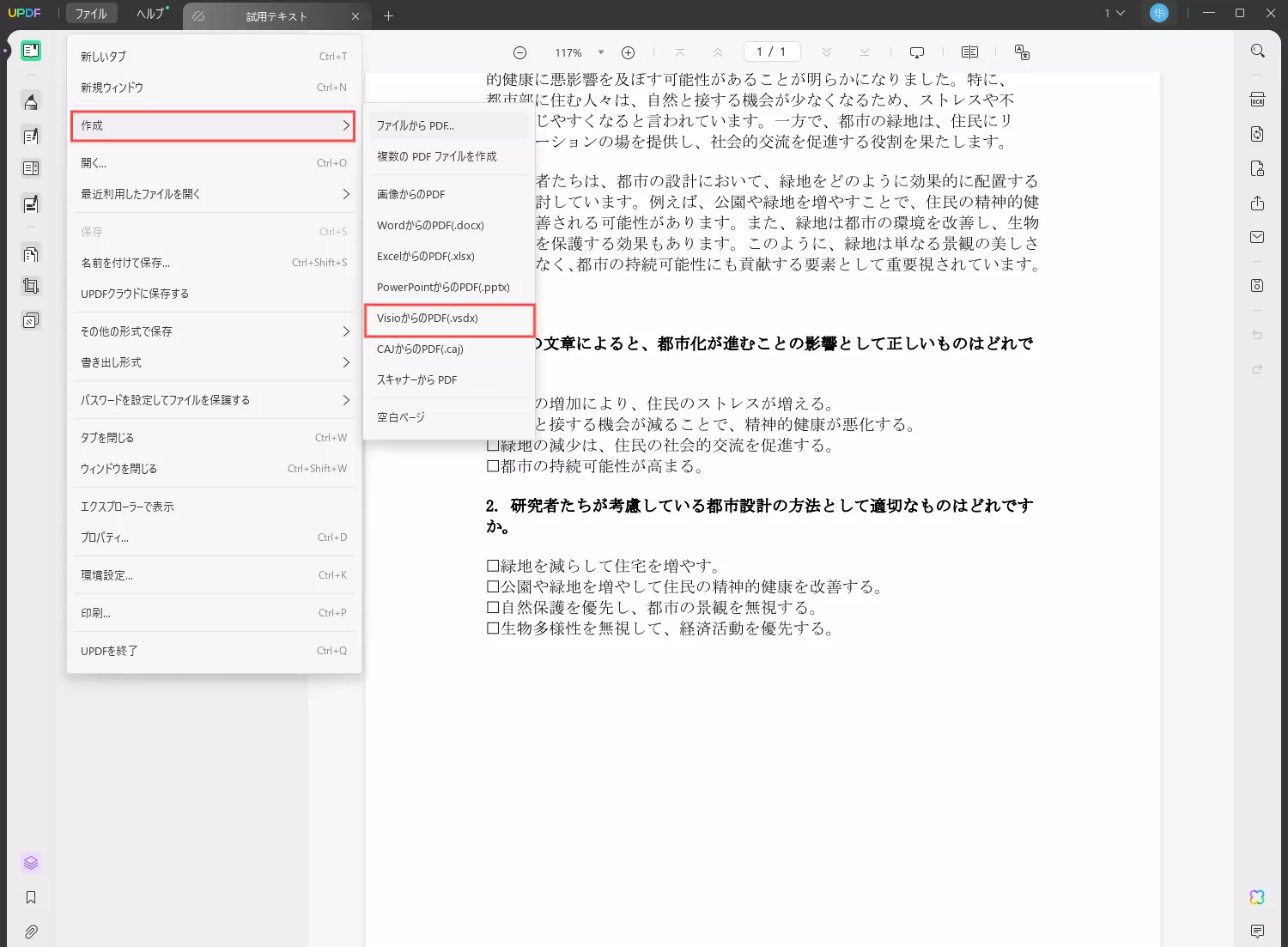Click the search magnifier icon
Viewport: 1288px width, 947px height.
[1258, 52]
